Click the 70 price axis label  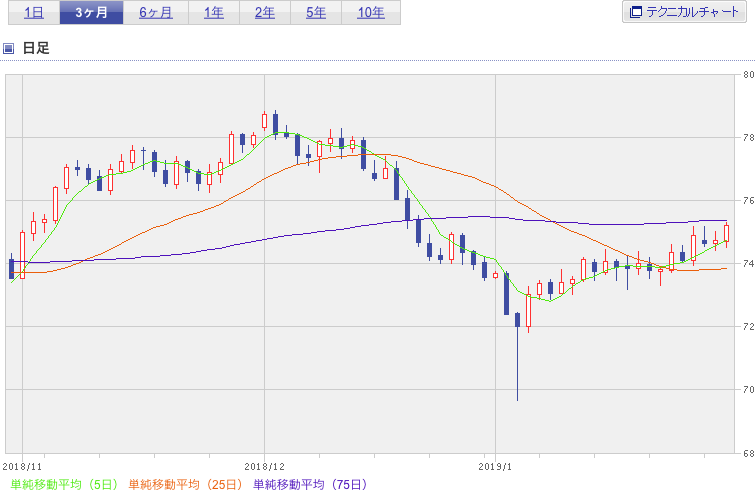coord(748,390)
